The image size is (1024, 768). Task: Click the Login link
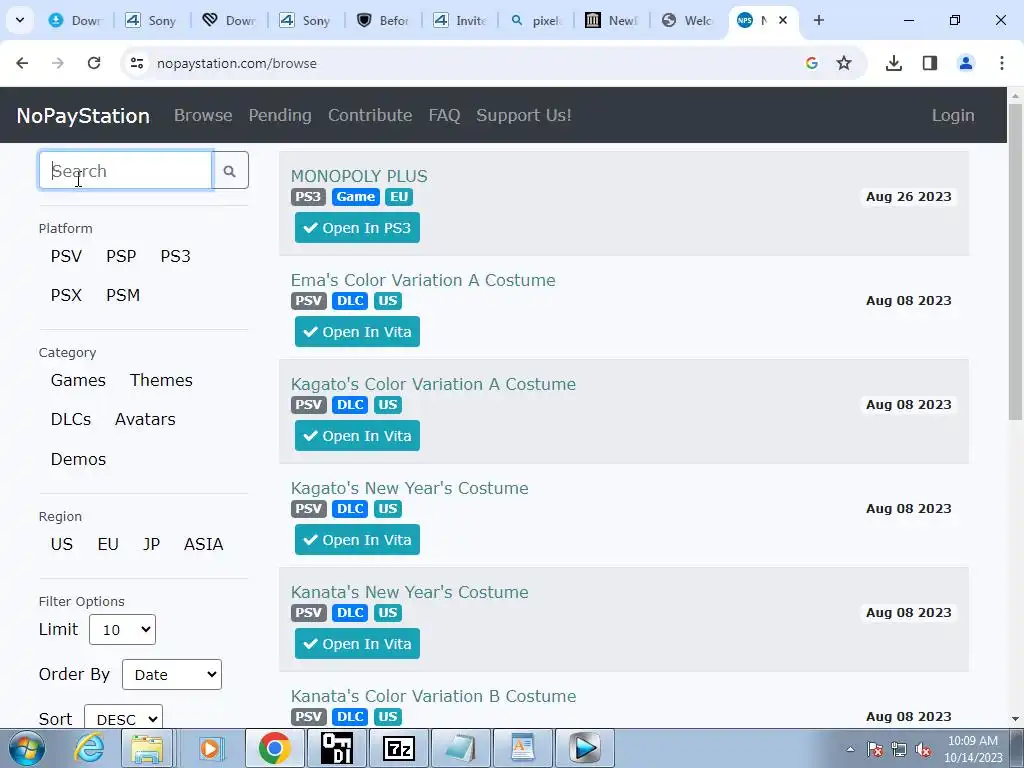click(x=953, y=115)
